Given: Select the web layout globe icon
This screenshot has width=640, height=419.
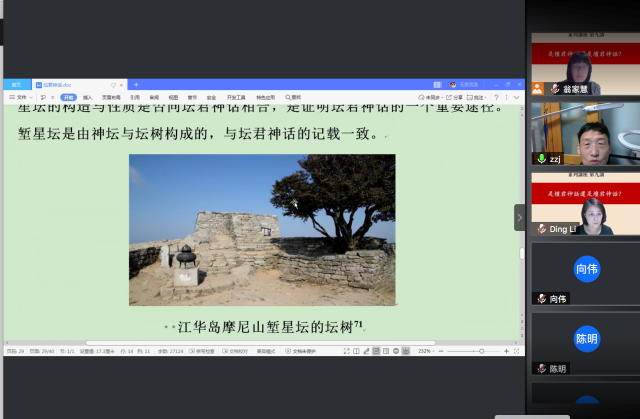Looking at the screenshot, I should click(x=396, y=351).
